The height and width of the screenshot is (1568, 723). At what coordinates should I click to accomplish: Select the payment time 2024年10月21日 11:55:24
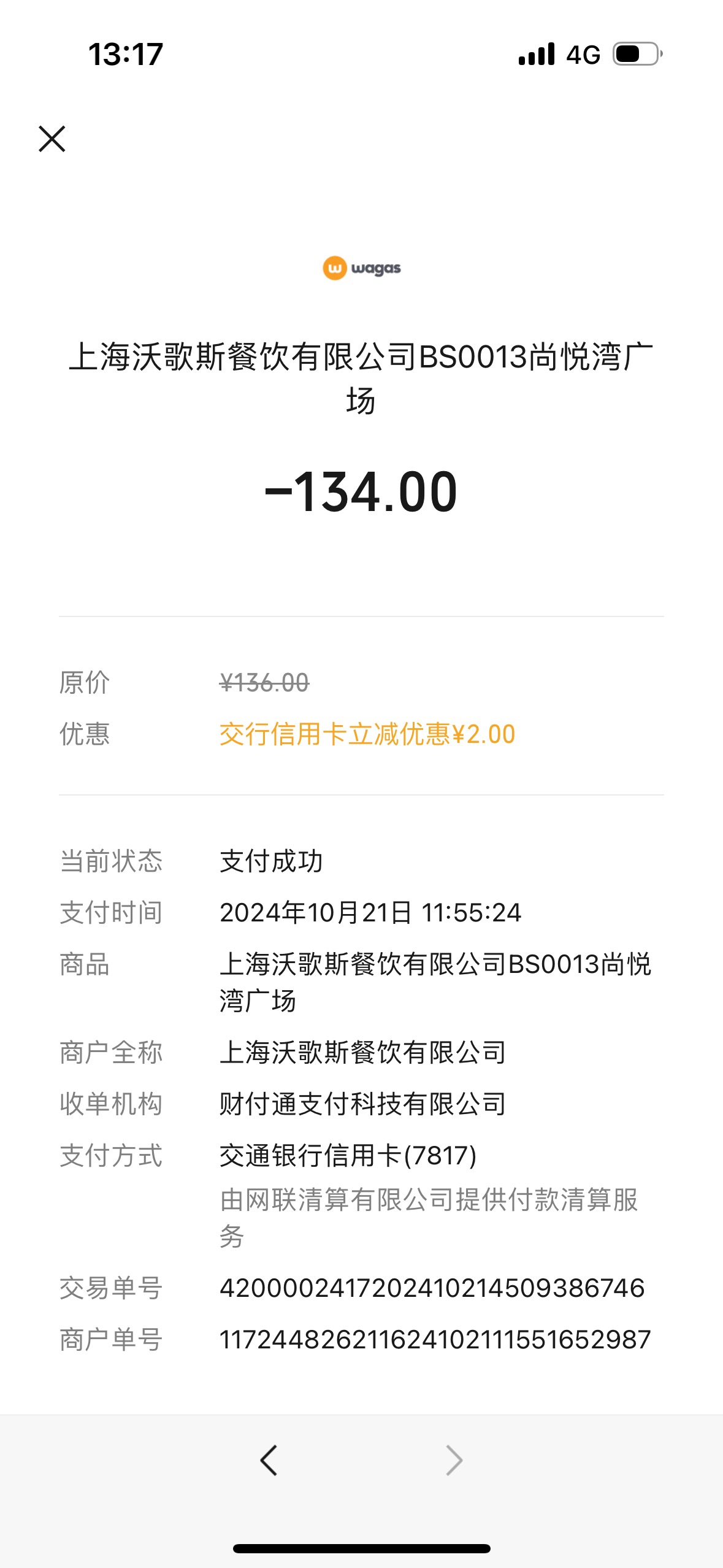(370, 913)
